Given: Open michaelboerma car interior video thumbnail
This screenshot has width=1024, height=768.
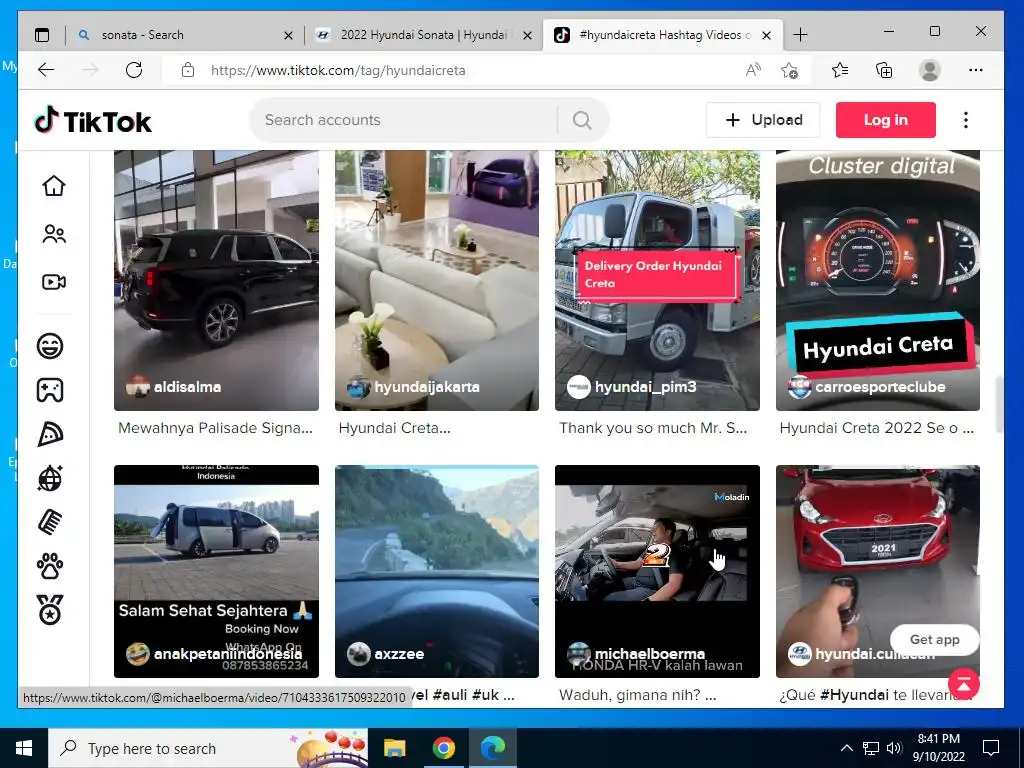Looking at the screenshot, I should coord(657,571).
